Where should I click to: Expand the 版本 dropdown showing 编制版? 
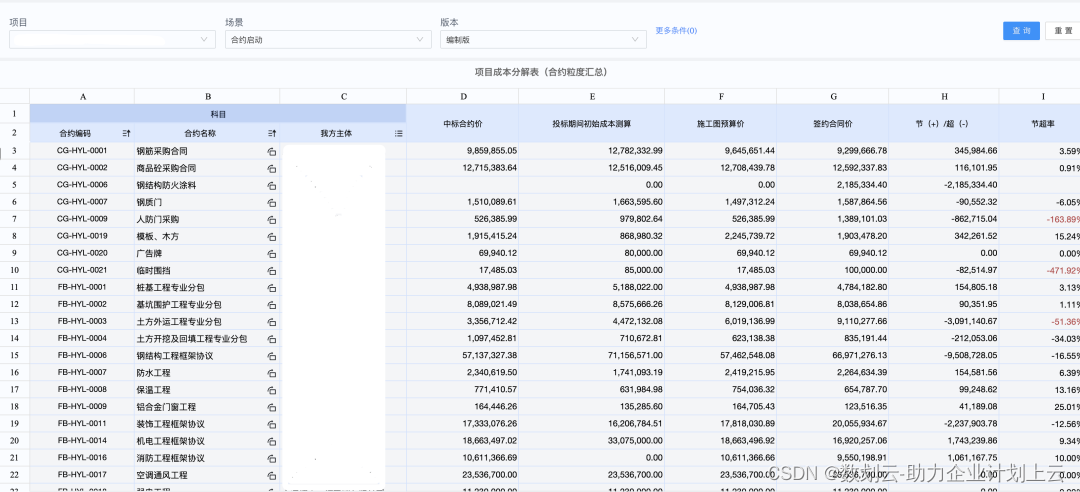click(543, 40)
